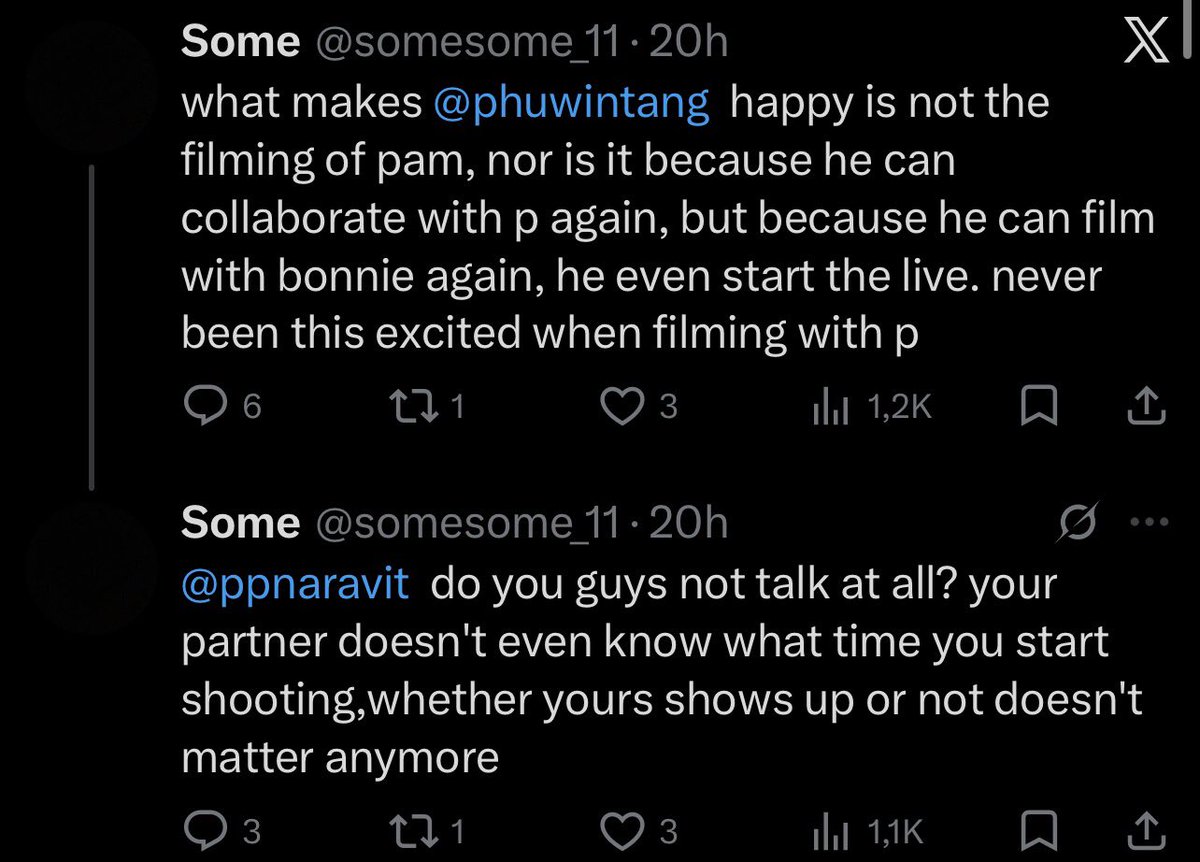The image size is (1200, 862).
Task: Open the @ppnaravit mention link
Action: click(295, 583)
